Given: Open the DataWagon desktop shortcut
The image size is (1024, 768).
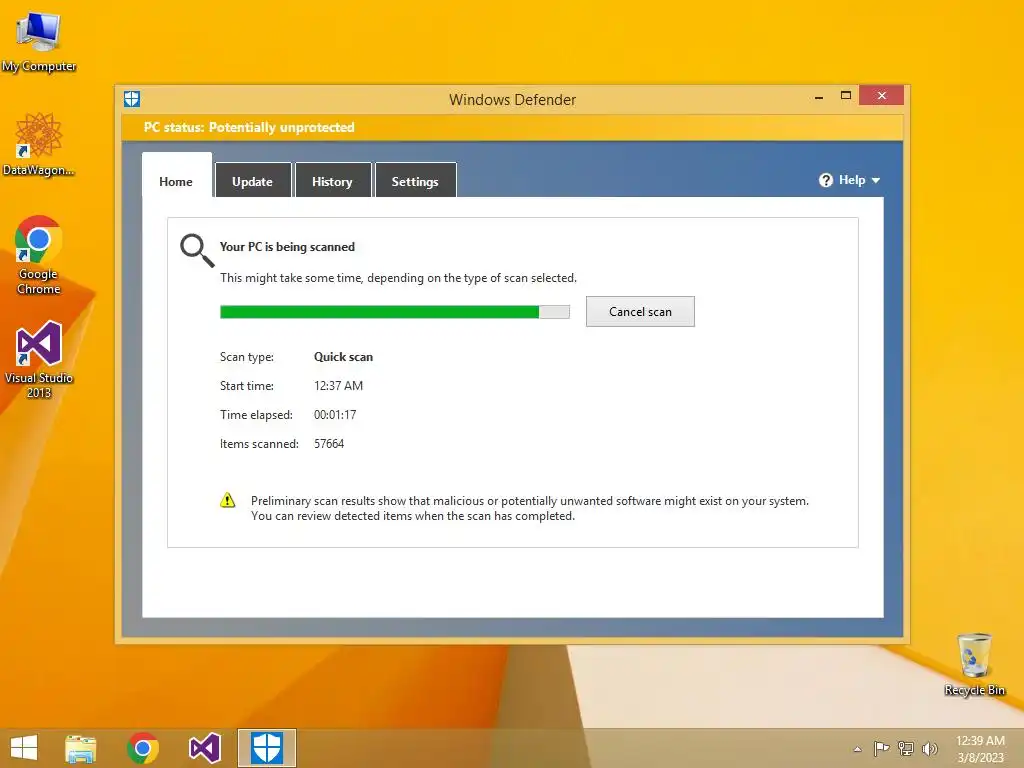Looking at the screenshot, I should coord(39,144).
